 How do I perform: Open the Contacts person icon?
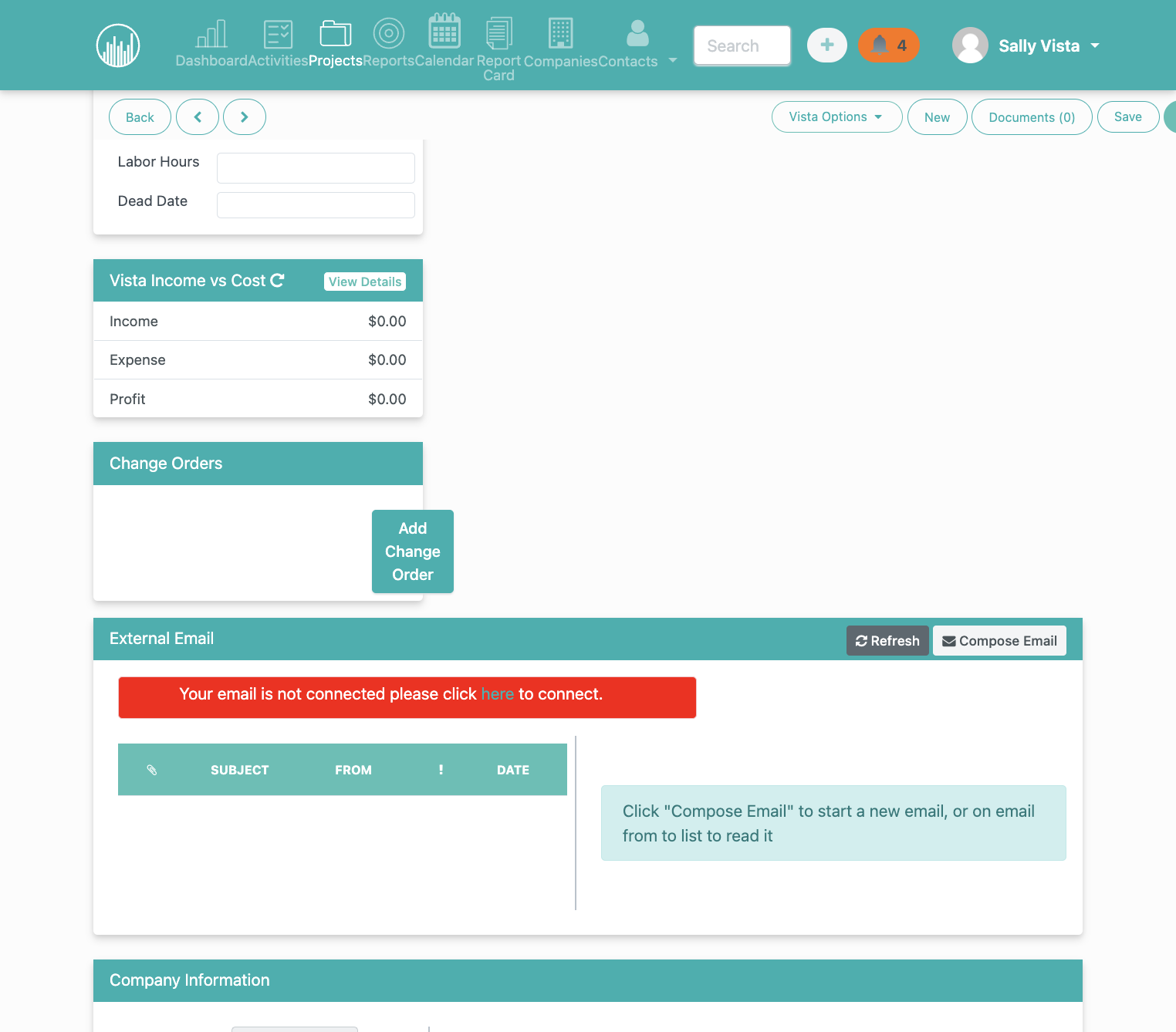637,33
